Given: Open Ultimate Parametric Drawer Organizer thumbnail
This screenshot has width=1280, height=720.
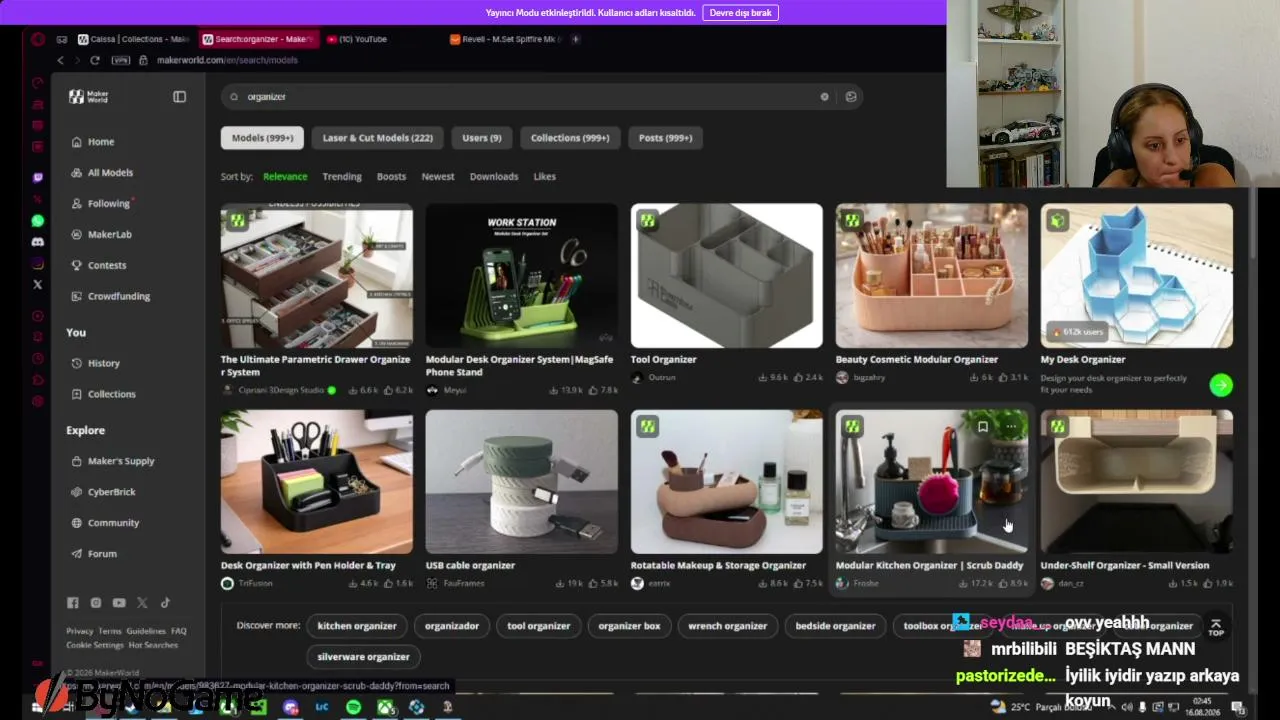Looking at the screenshot, I should click(x=317, y=276).
